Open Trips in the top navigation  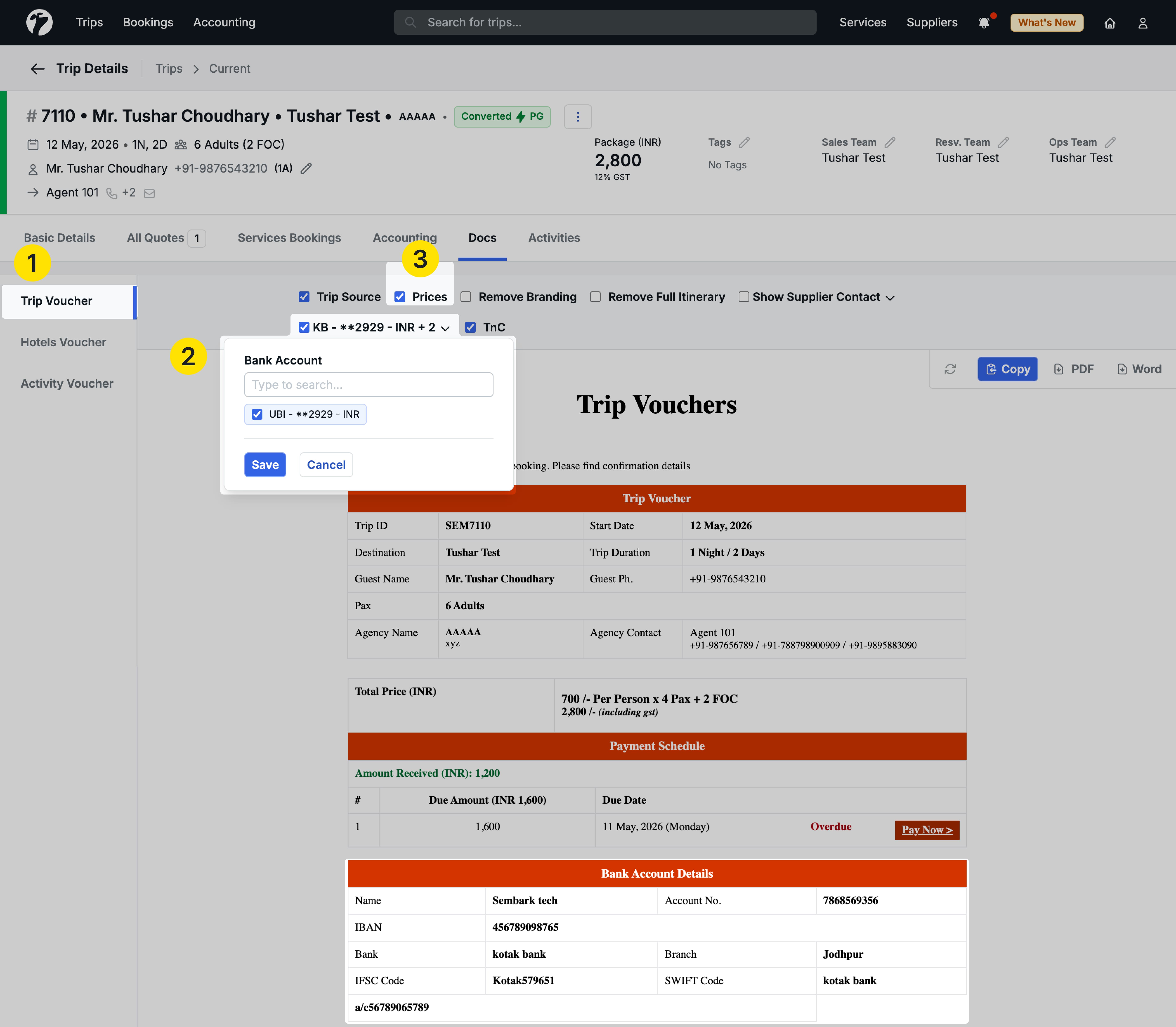(89, 22)
